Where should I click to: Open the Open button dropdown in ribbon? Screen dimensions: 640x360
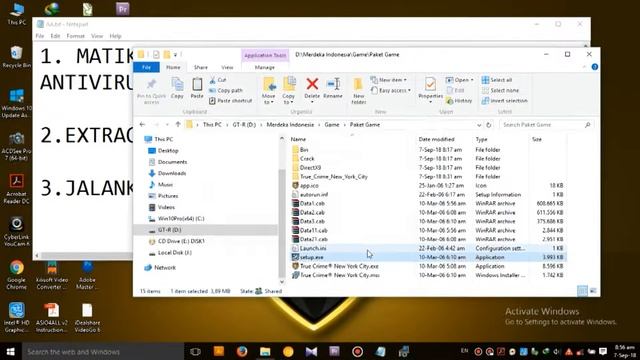(472, 80)
